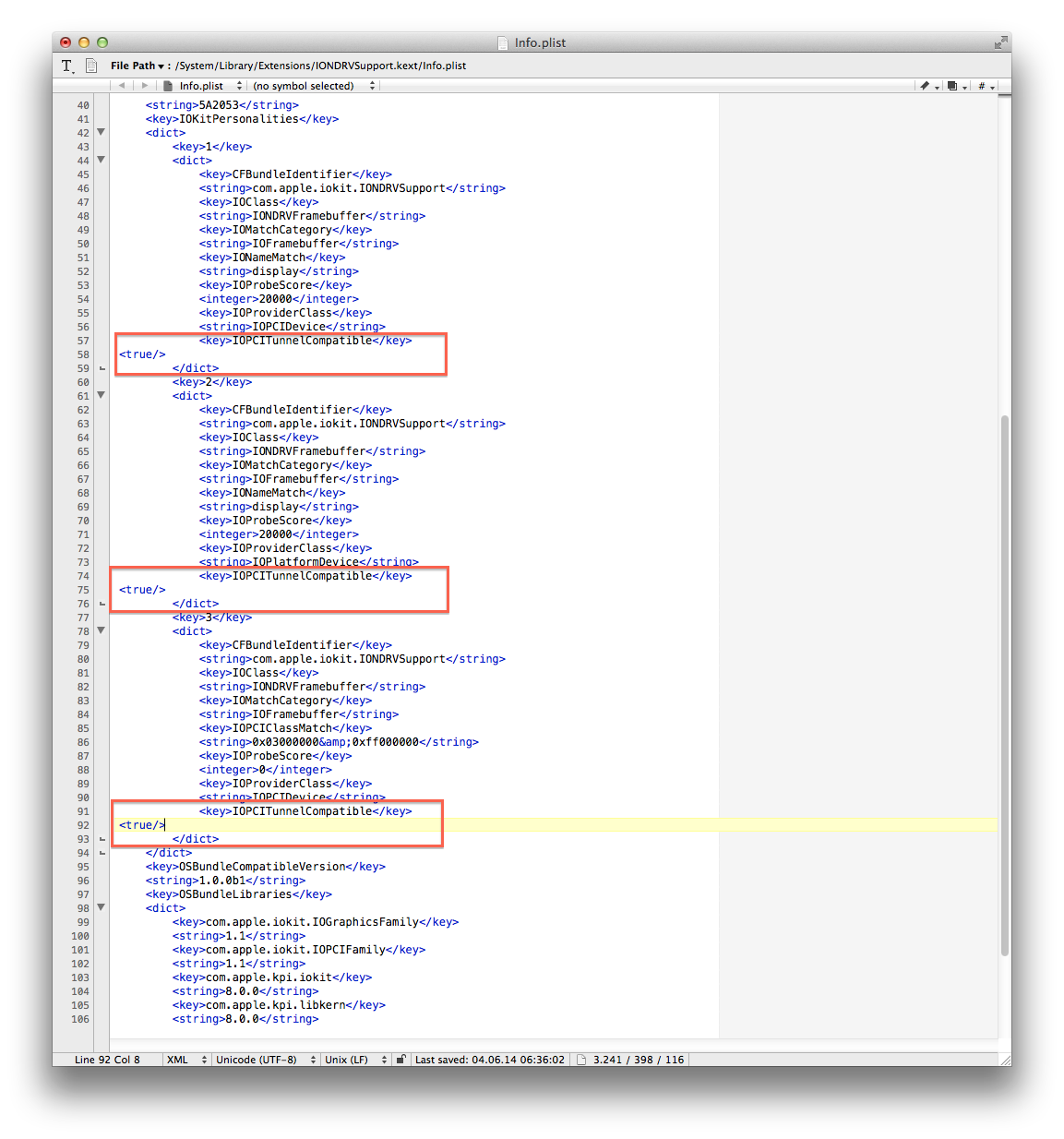The height and width of the screenshot is (1139, 1064).
Task: Click com.apple.iokit.IOGraphicsFamily key
Action: click(315, 922)
